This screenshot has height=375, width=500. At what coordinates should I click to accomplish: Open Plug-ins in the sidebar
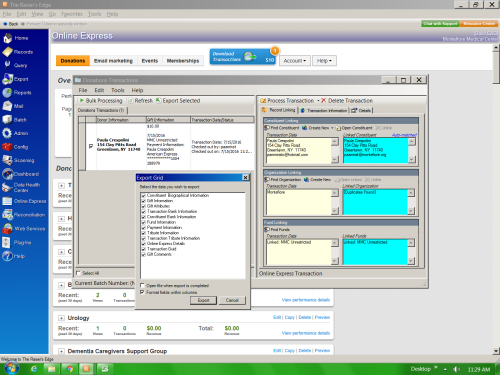(x=17, y=242)
